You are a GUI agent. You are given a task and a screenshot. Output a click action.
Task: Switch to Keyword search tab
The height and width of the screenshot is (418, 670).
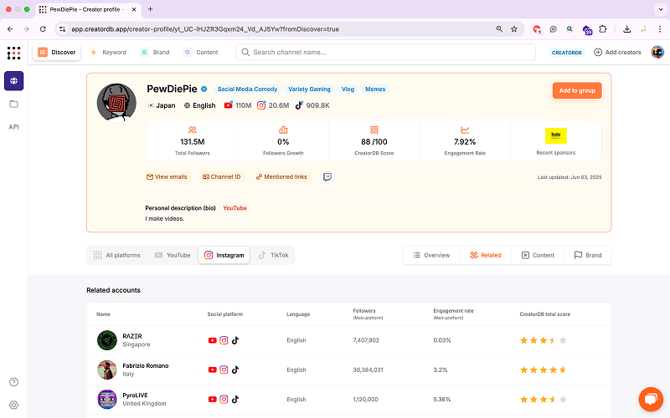point(108,52)
